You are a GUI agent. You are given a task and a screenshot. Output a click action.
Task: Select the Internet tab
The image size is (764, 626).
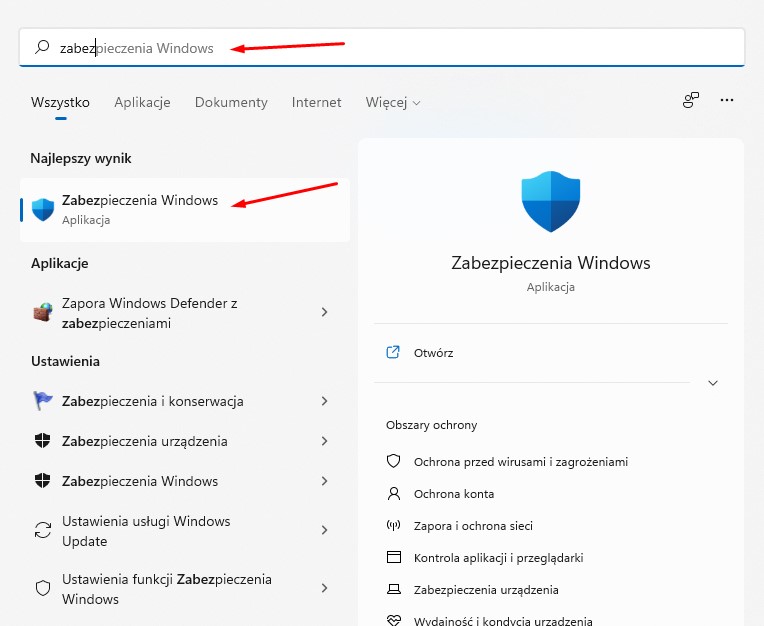(x=316, y=102)
